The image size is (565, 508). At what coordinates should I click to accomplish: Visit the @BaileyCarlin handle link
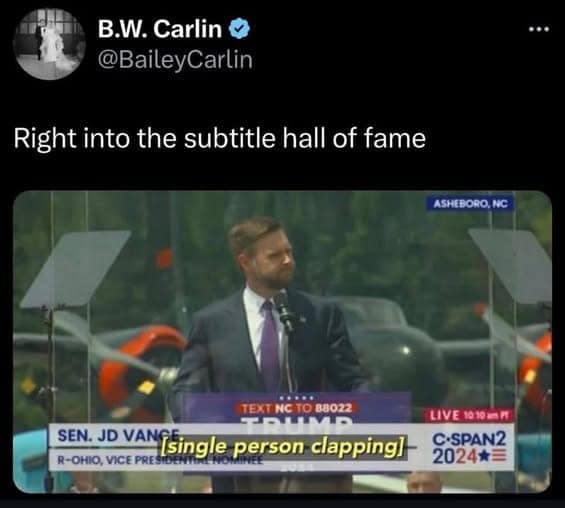(175, 60)
